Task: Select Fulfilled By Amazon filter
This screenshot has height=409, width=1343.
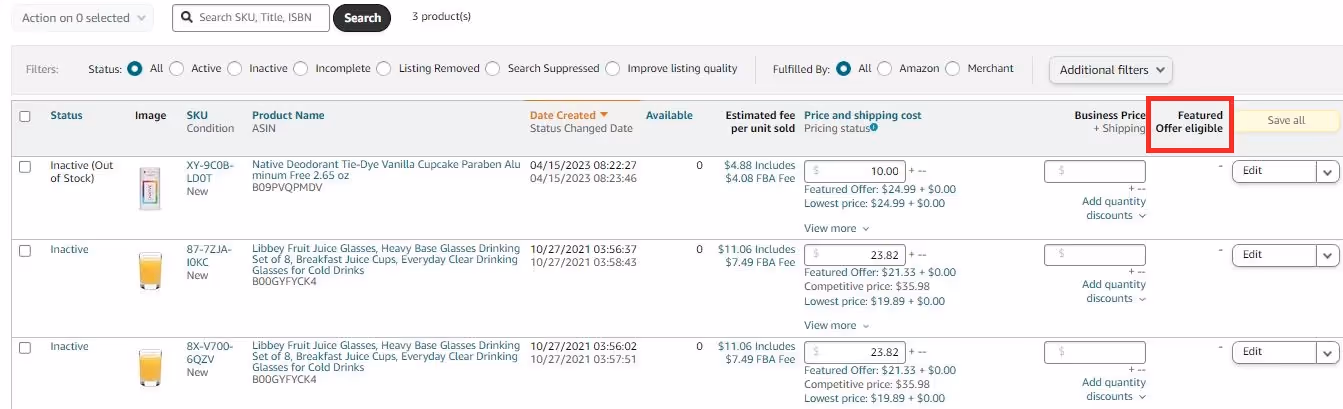Action: tap(884, 69)
